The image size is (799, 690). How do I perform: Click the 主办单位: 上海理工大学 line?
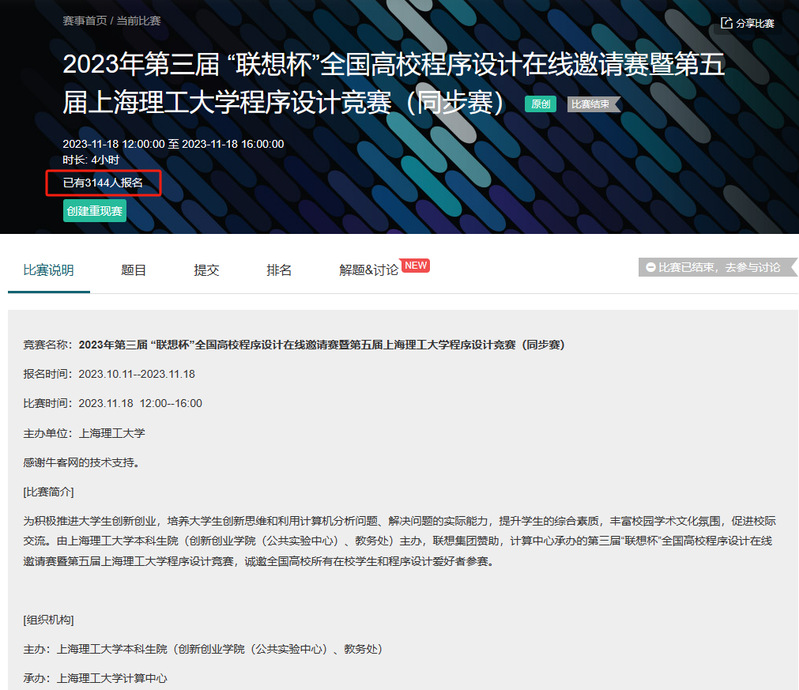(84, 433)
